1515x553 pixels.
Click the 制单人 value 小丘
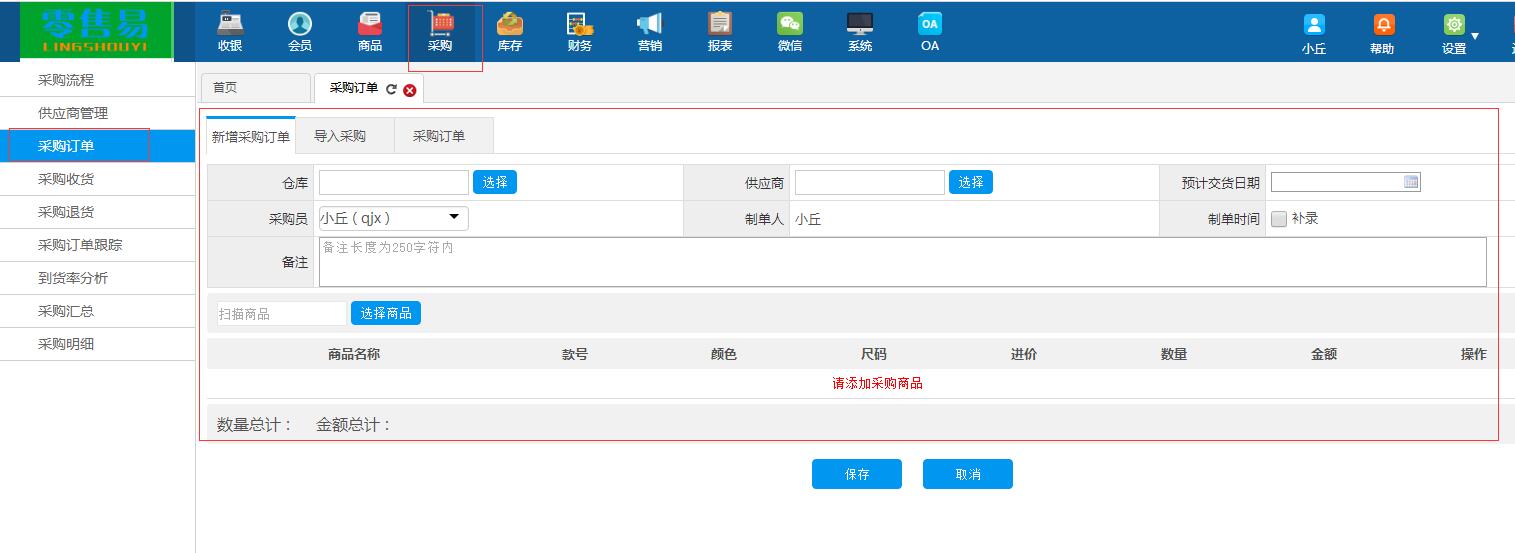coord(808,219)
